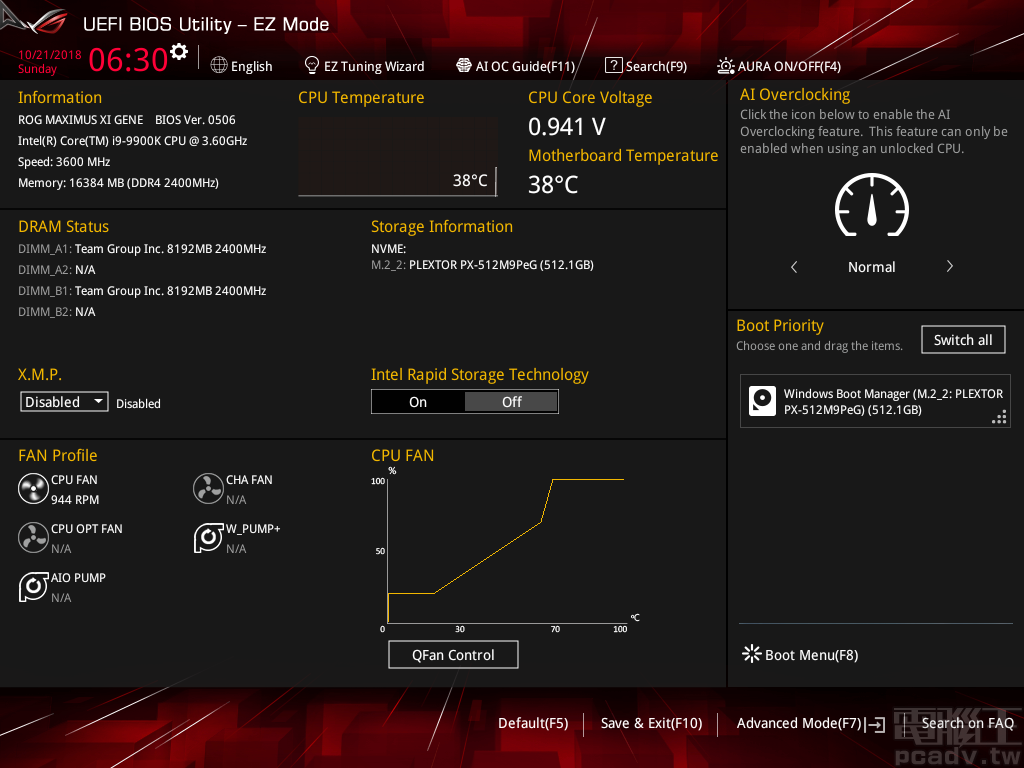Click DIMM_A1 Team Group memory entry

pos(142,249)
